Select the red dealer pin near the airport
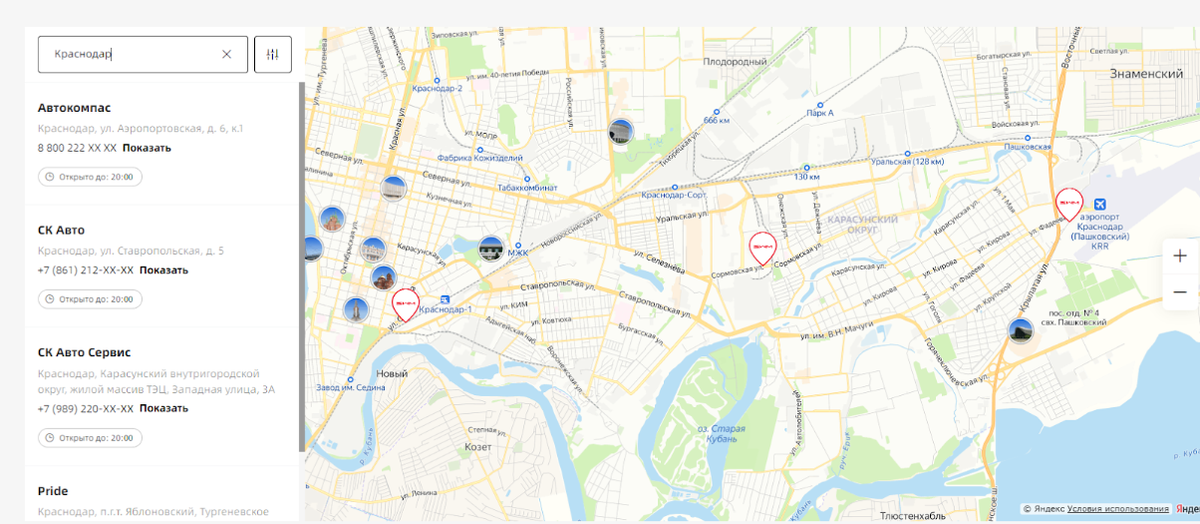This screenshot has width=1200, height=524. click(1069, 204)
